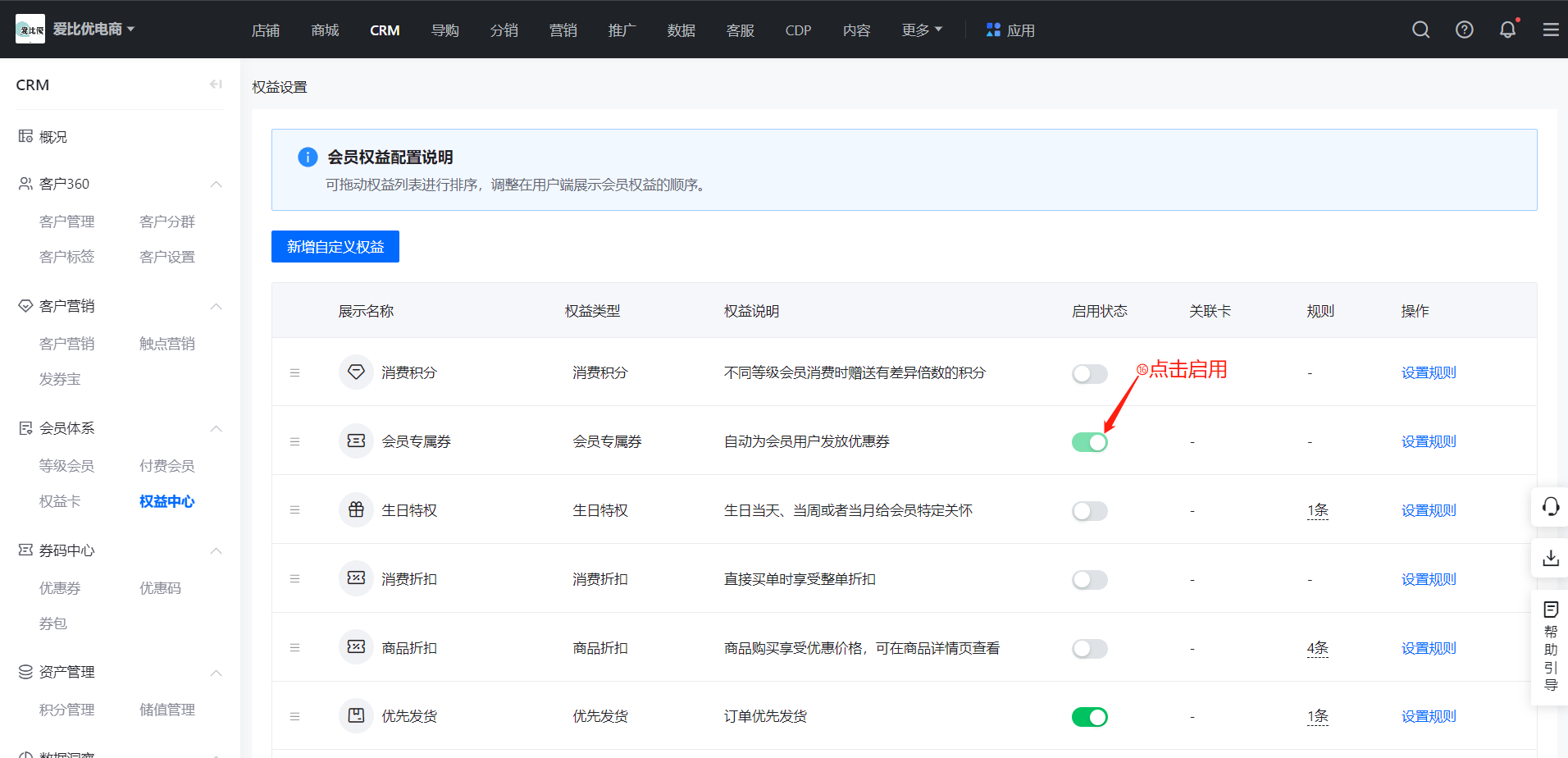Screen dimensions: 1568x758
Task: Click the 生日特权 gift icon
Action: click(x=356, y=510)
